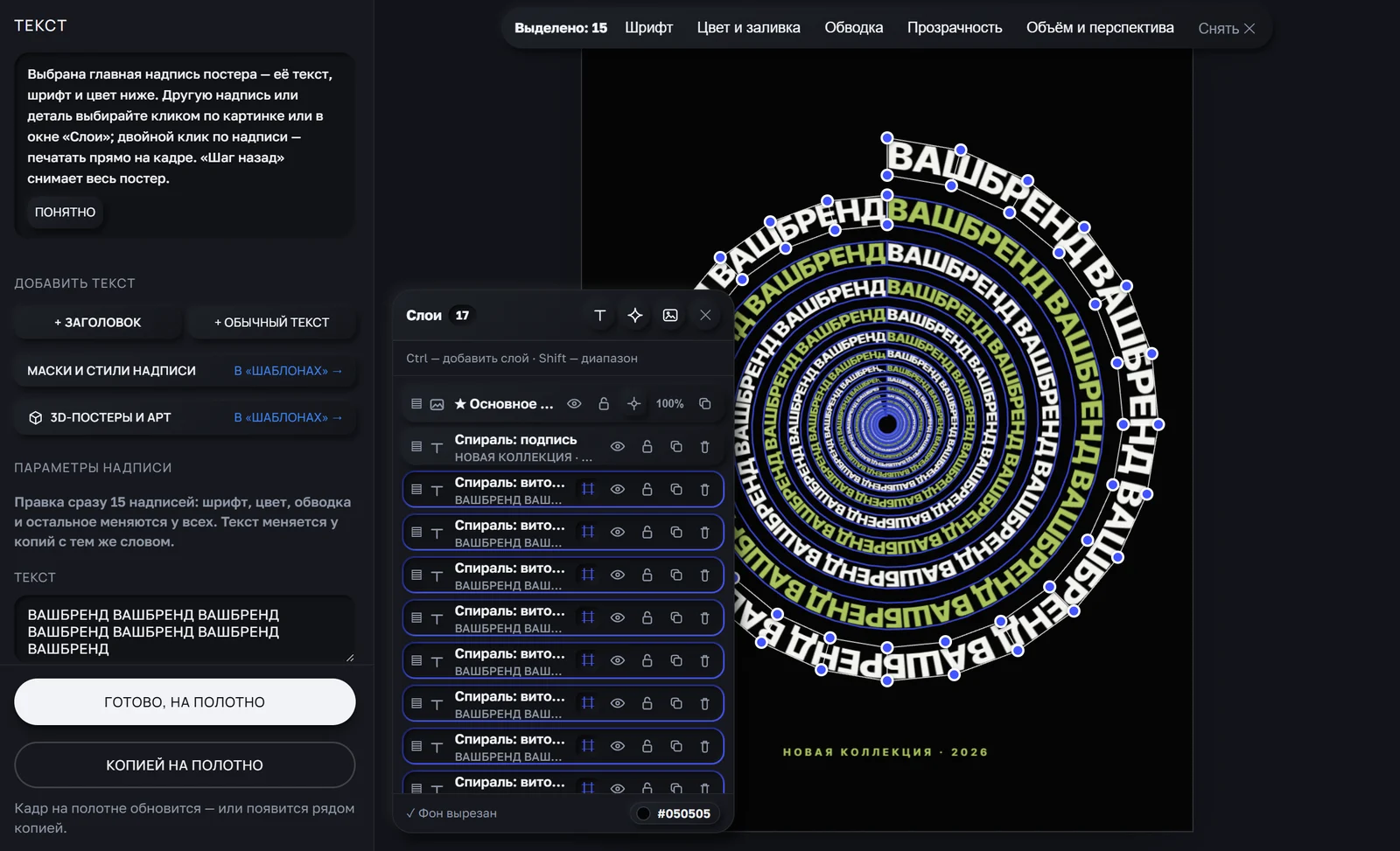The width and height of the screenshot is (1400, 851).
Task: Duplicate the Основное layer with its copy icon
Action: 705,404
